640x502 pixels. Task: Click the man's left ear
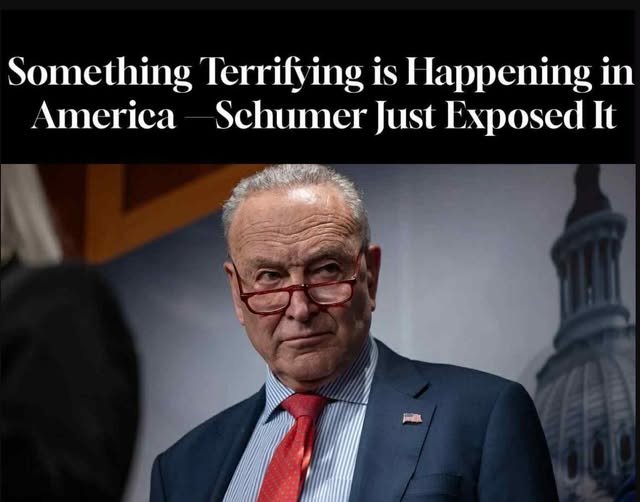[x=372, y=271]
